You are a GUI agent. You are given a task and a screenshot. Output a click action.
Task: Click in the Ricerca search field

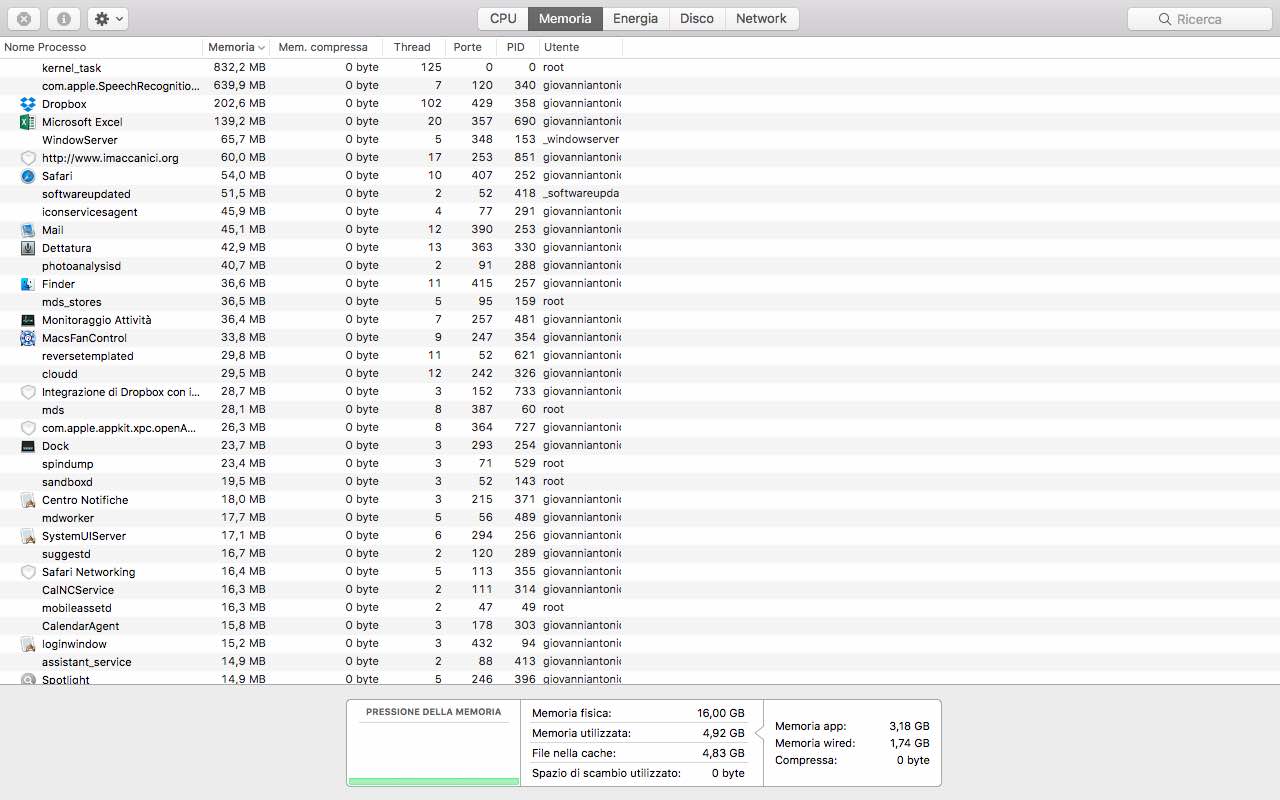(x=1199, y=19)
